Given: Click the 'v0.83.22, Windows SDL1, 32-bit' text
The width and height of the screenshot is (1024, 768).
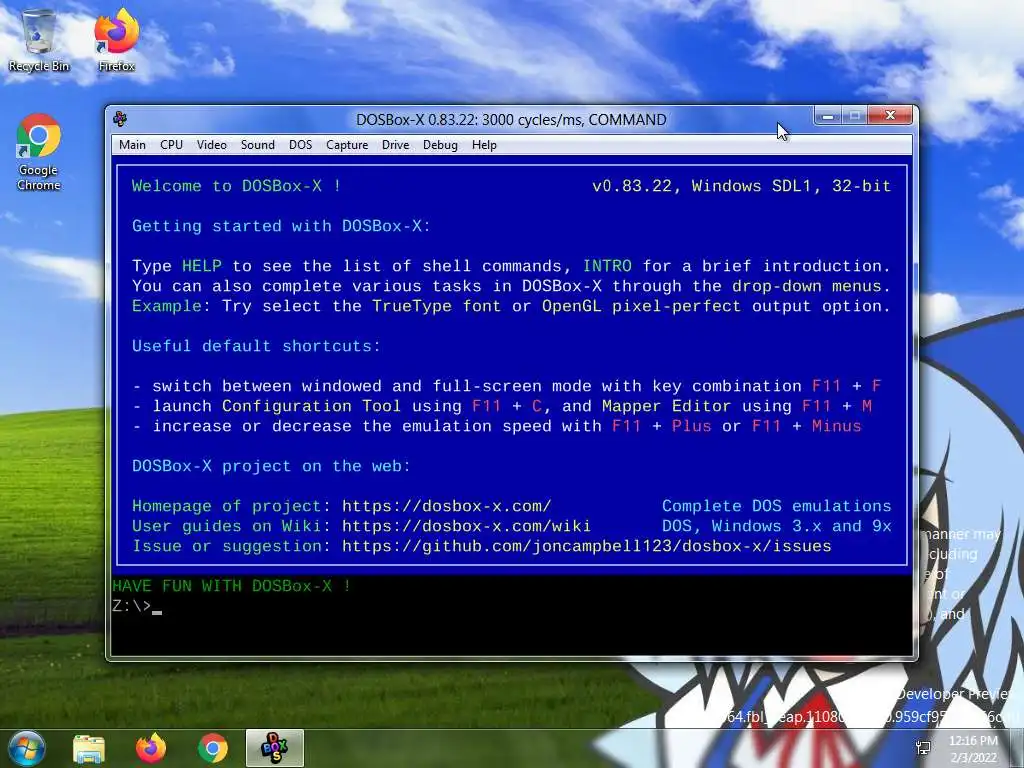Looking at the screenshot, I should (x=742, y=186).
